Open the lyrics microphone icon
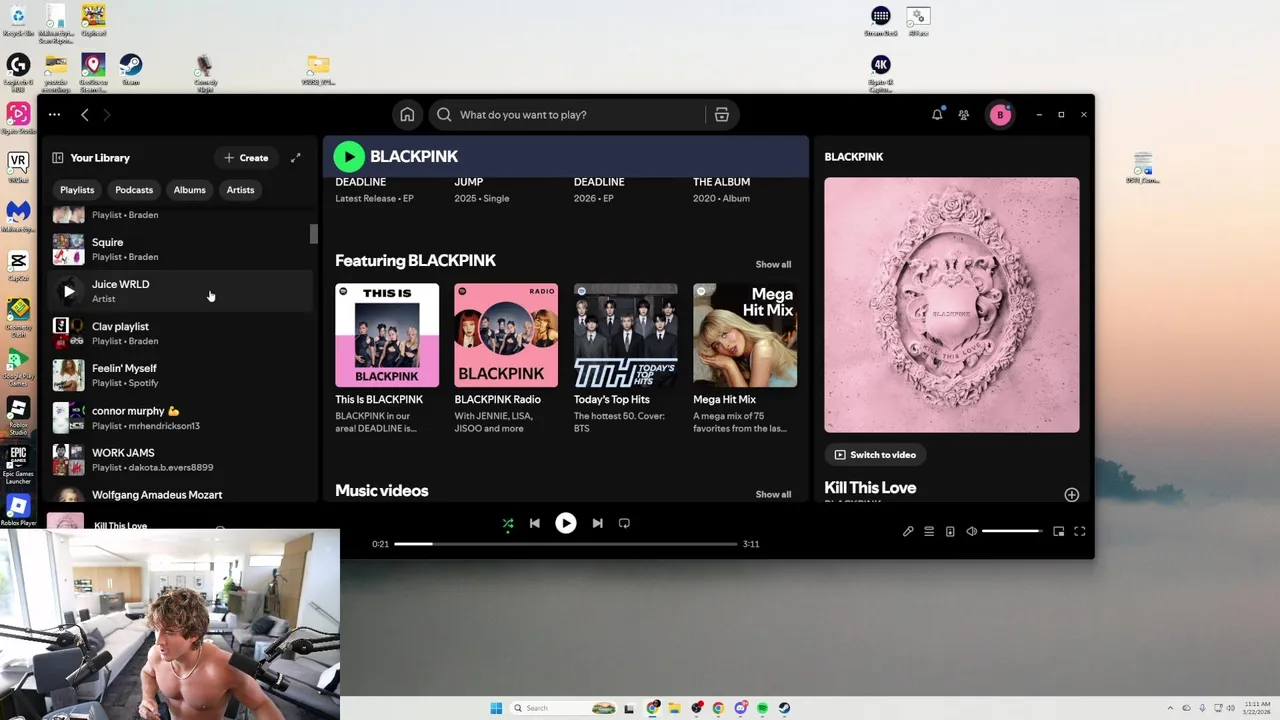The image size is (1280, 720). pos(908,532)
